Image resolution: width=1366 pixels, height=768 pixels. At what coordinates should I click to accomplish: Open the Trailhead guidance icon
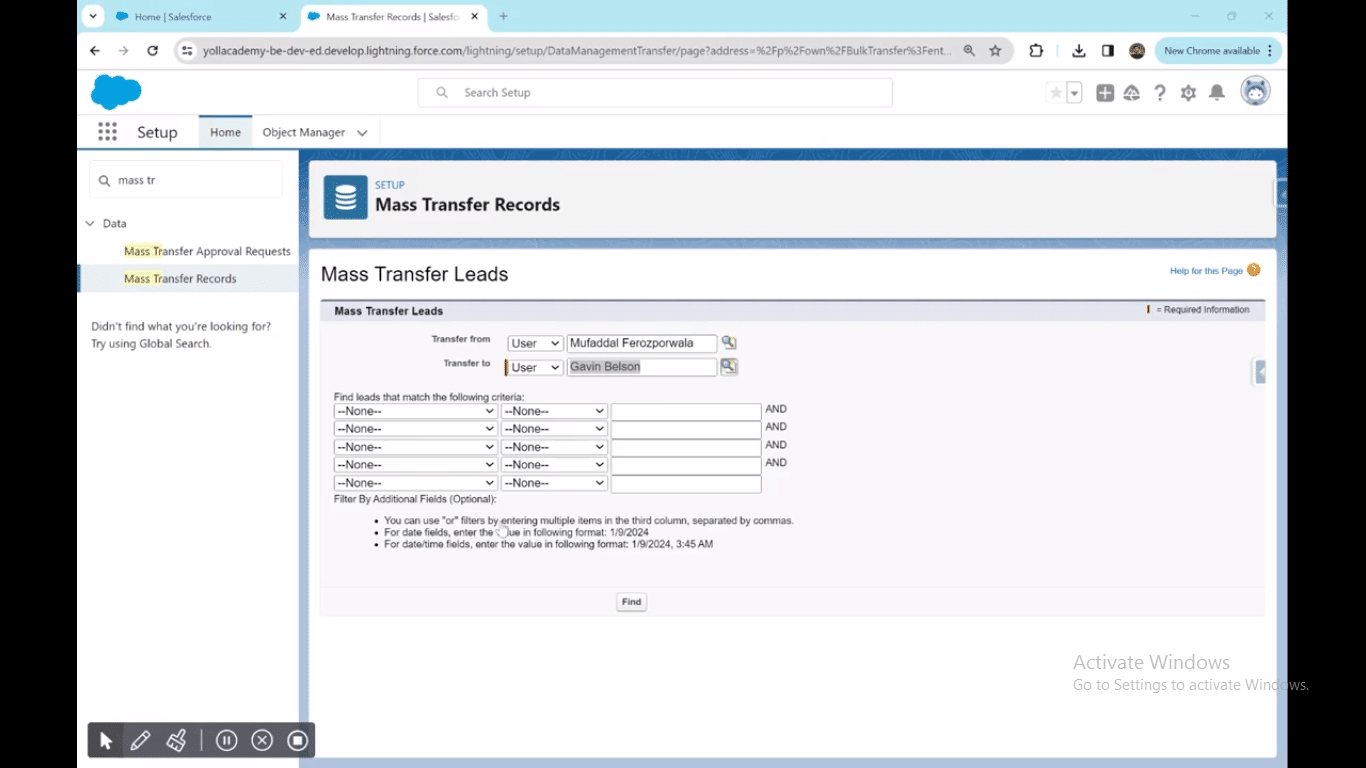click(x=1132, y=93)
